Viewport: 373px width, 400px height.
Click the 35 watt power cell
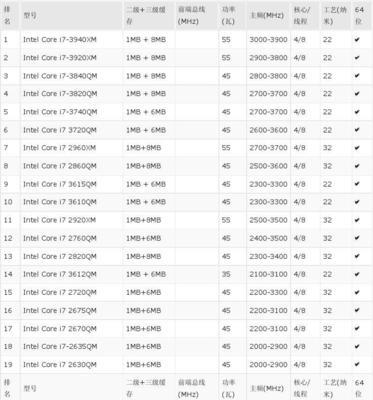[226, 274]
